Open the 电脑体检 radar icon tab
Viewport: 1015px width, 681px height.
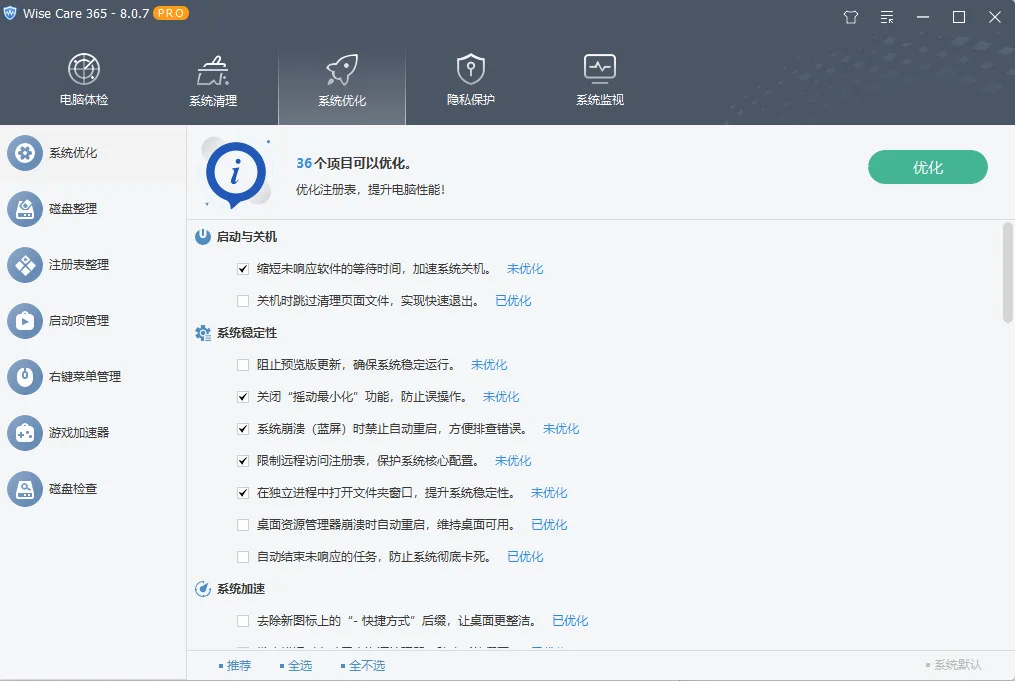click(x=84, y=79)
